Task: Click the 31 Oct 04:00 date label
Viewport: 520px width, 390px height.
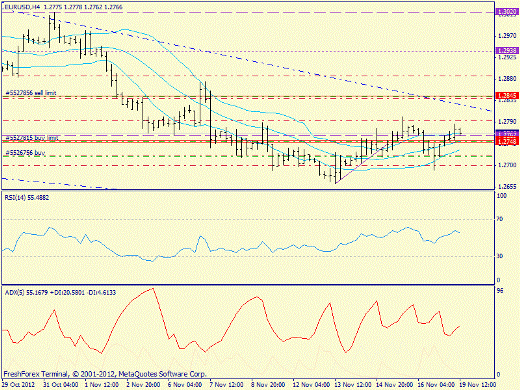Action: pyautogui.click(x=61, y=384)
